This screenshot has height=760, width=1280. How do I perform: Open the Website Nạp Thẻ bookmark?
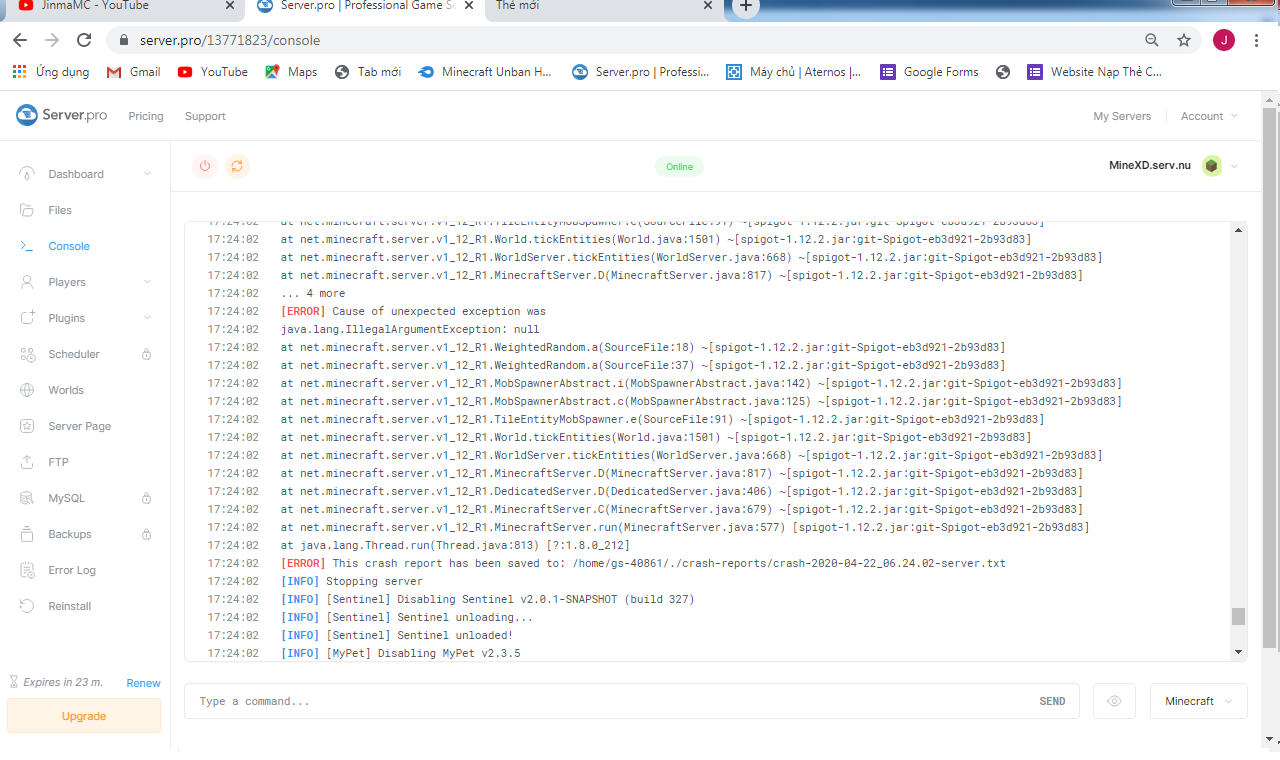[1095, 72]
